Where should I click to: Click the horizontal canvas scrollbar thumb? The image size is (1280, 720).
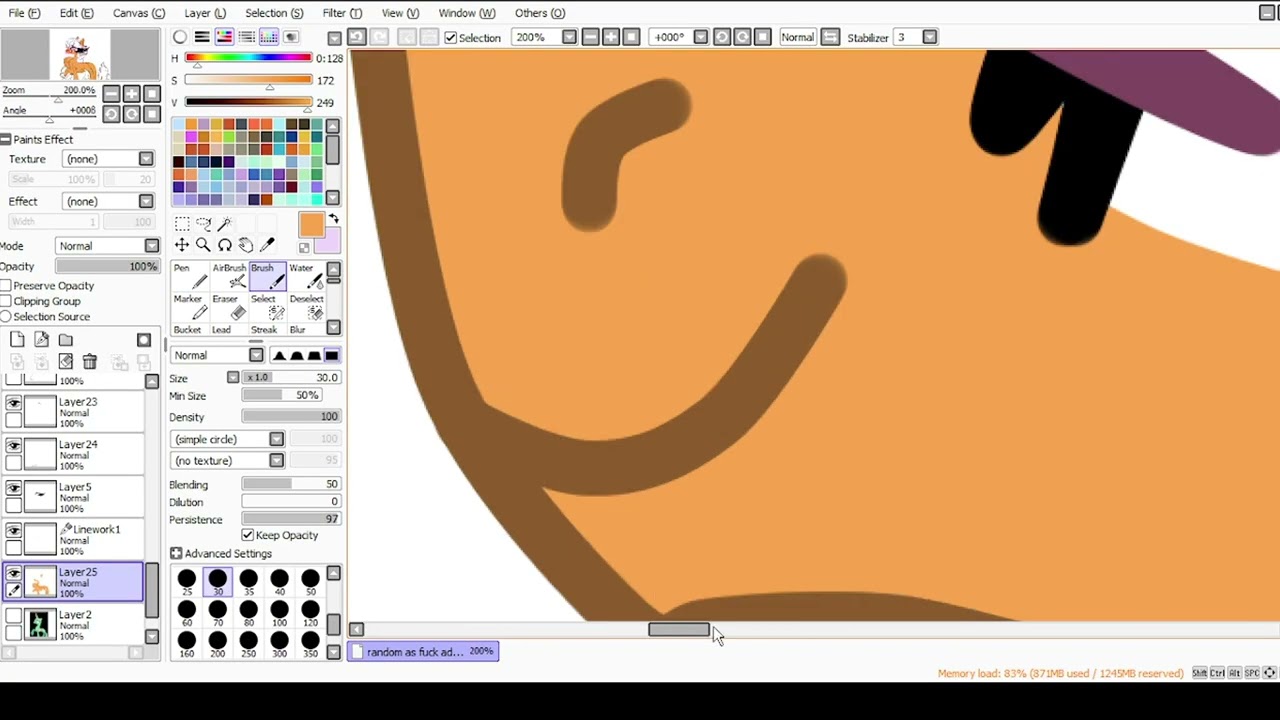coord(678,629)
